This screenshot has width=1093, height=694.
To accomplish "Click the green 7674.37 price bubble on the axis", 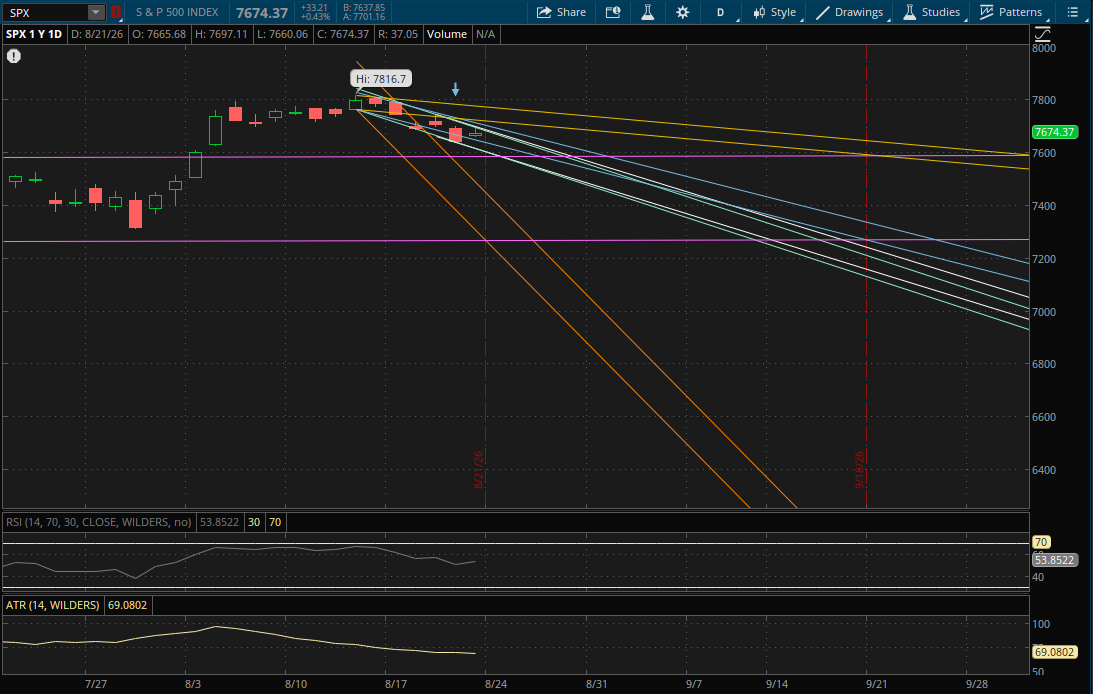I will coord(1055,132).
